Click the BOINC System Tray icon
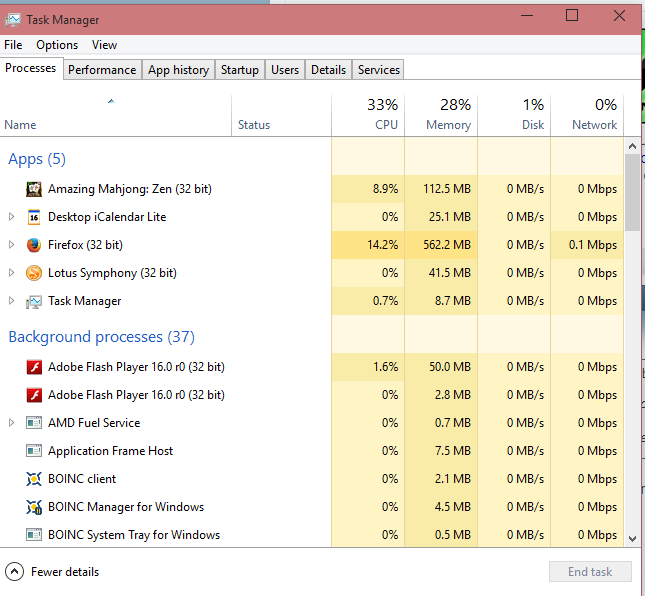Image resolution: width=645 pixels, height=596 pixels. (34, 534)
